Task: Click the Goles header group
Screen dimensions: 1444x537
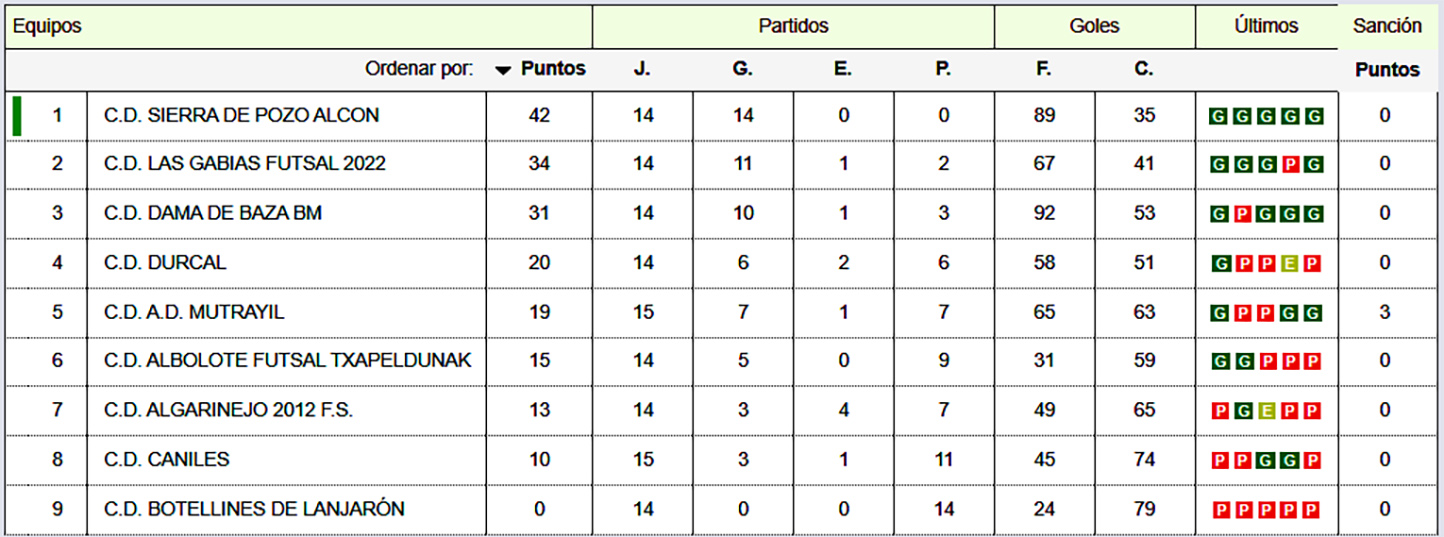Action: click(x=1094, y=27)
